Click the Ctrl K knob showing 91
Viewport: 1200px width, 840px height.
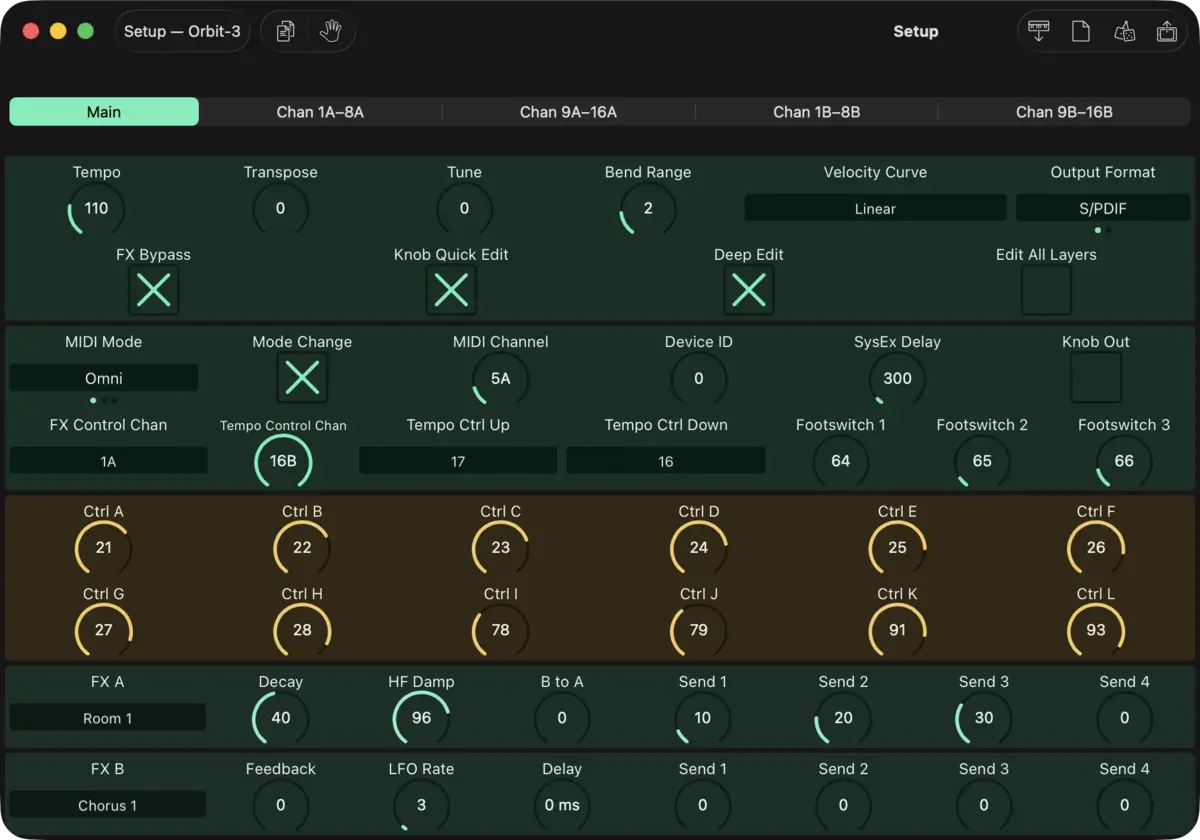pos(898,630)
